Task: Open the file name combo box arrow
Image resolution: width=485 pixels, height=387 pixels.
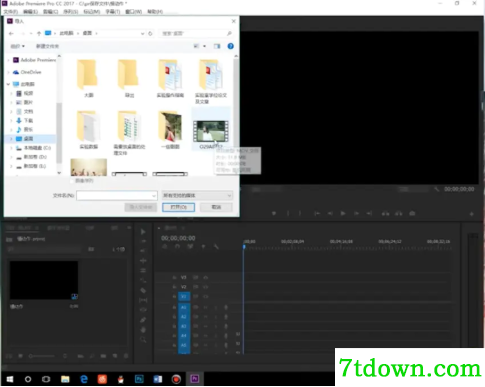Action: click(154, 196)
